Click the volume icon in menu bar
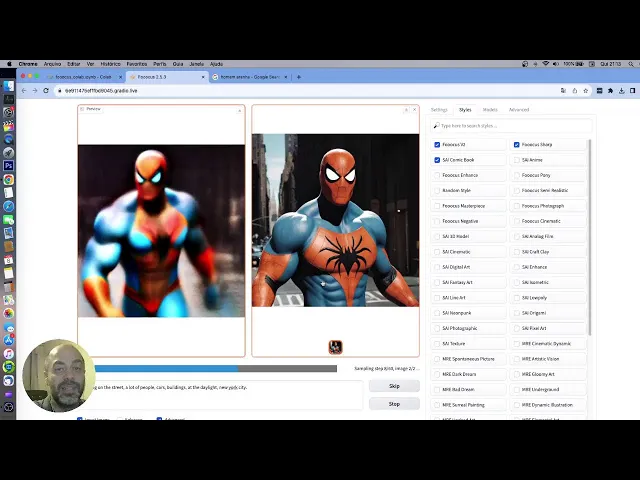The height and width of the screenshot is (480, 640). point(556,64)
